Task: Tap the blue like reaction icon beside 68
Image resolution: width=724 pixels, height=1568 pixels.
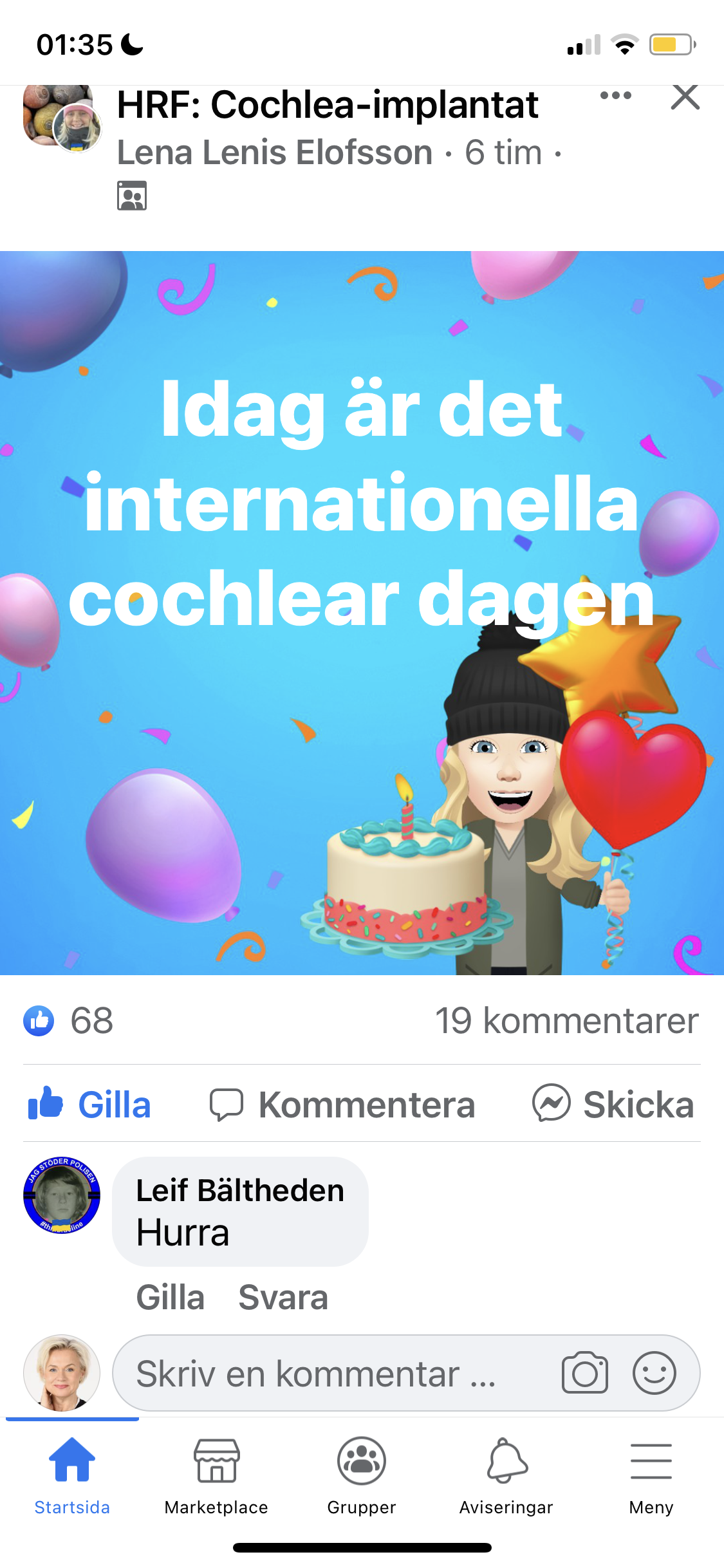Action: pyautogui.click(x=39, y=1021)
